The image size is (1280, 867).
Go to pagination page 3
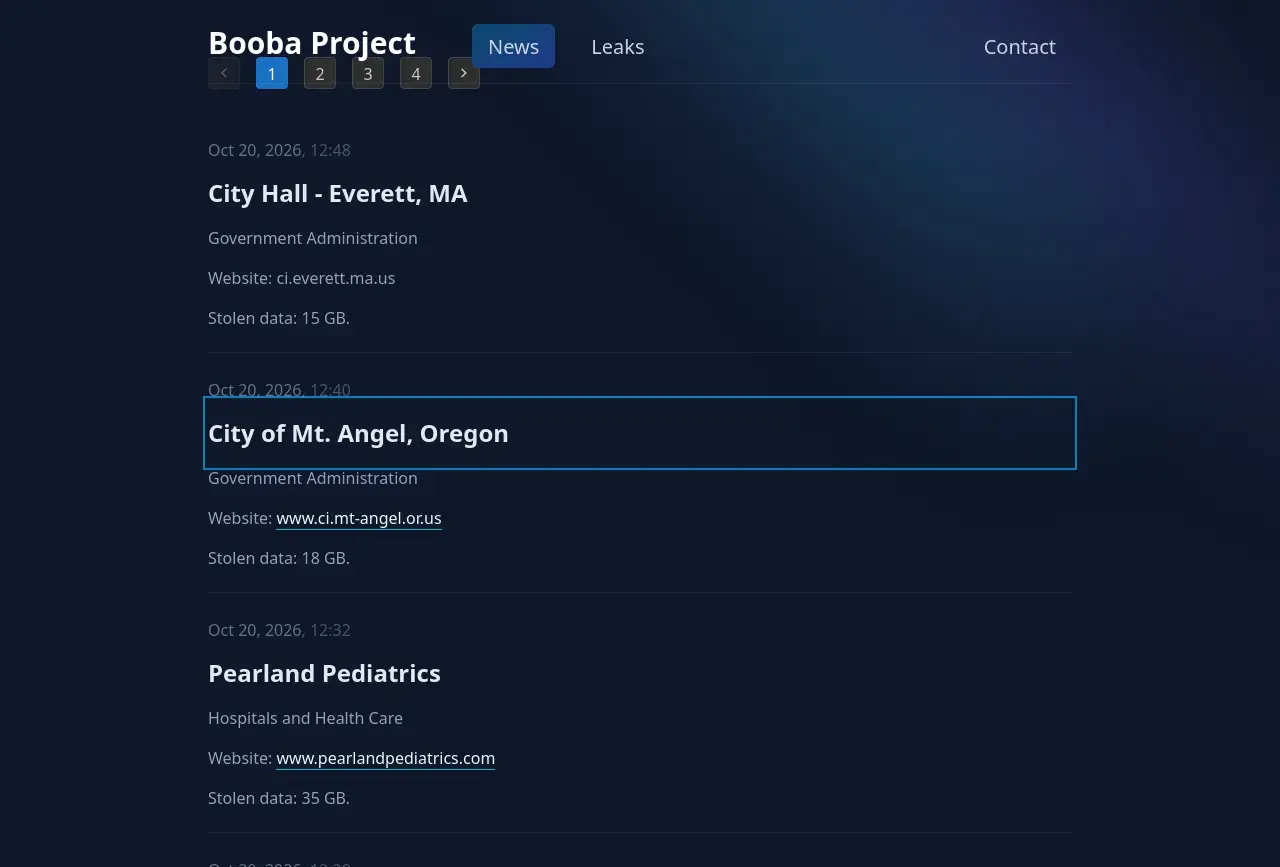point(368,73)
